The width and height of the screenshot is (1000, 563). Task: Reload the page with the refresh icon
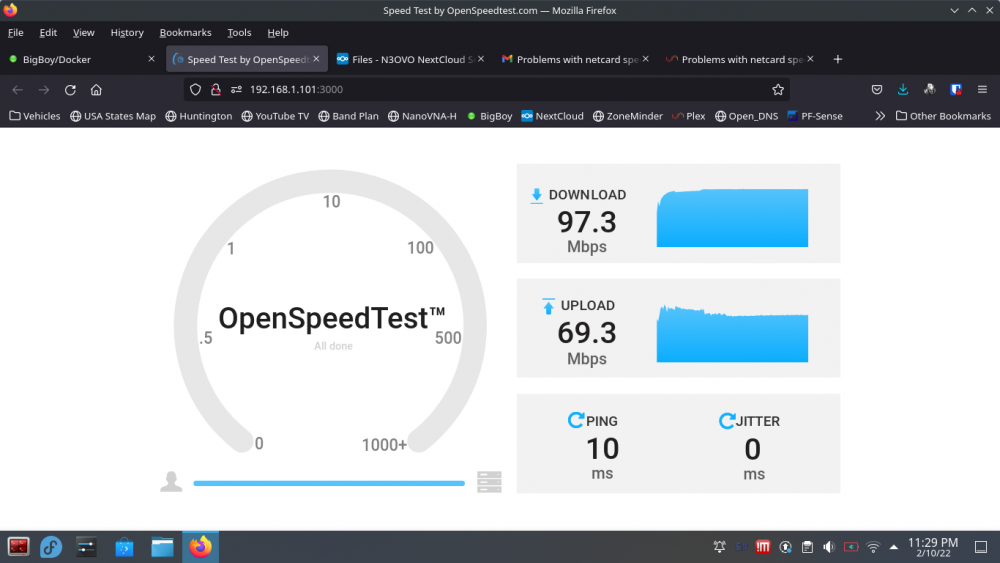click(x=70, y=90)
